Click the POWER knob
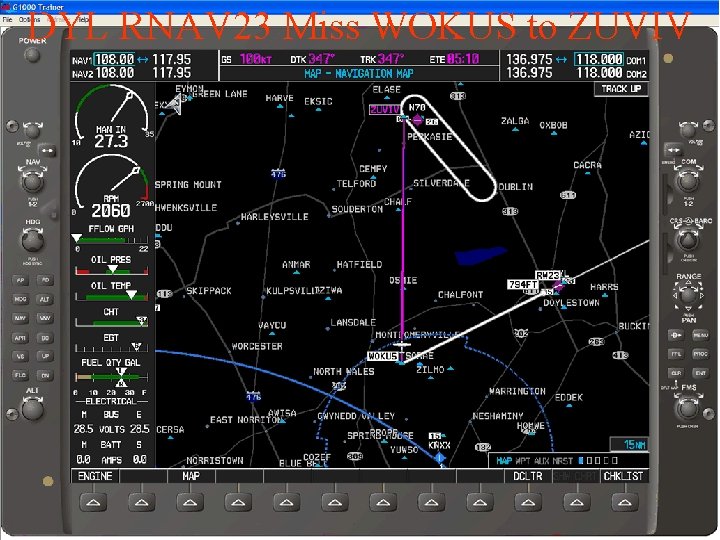720x540 pixels. pos(32,56)
